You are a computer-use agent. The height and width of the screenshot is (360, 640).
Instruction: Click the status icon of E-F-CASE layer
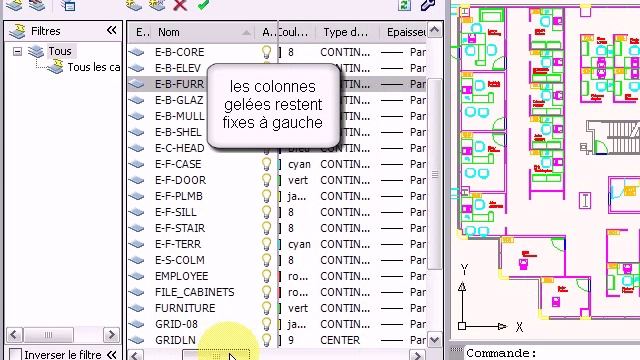[x=137, y=164]
